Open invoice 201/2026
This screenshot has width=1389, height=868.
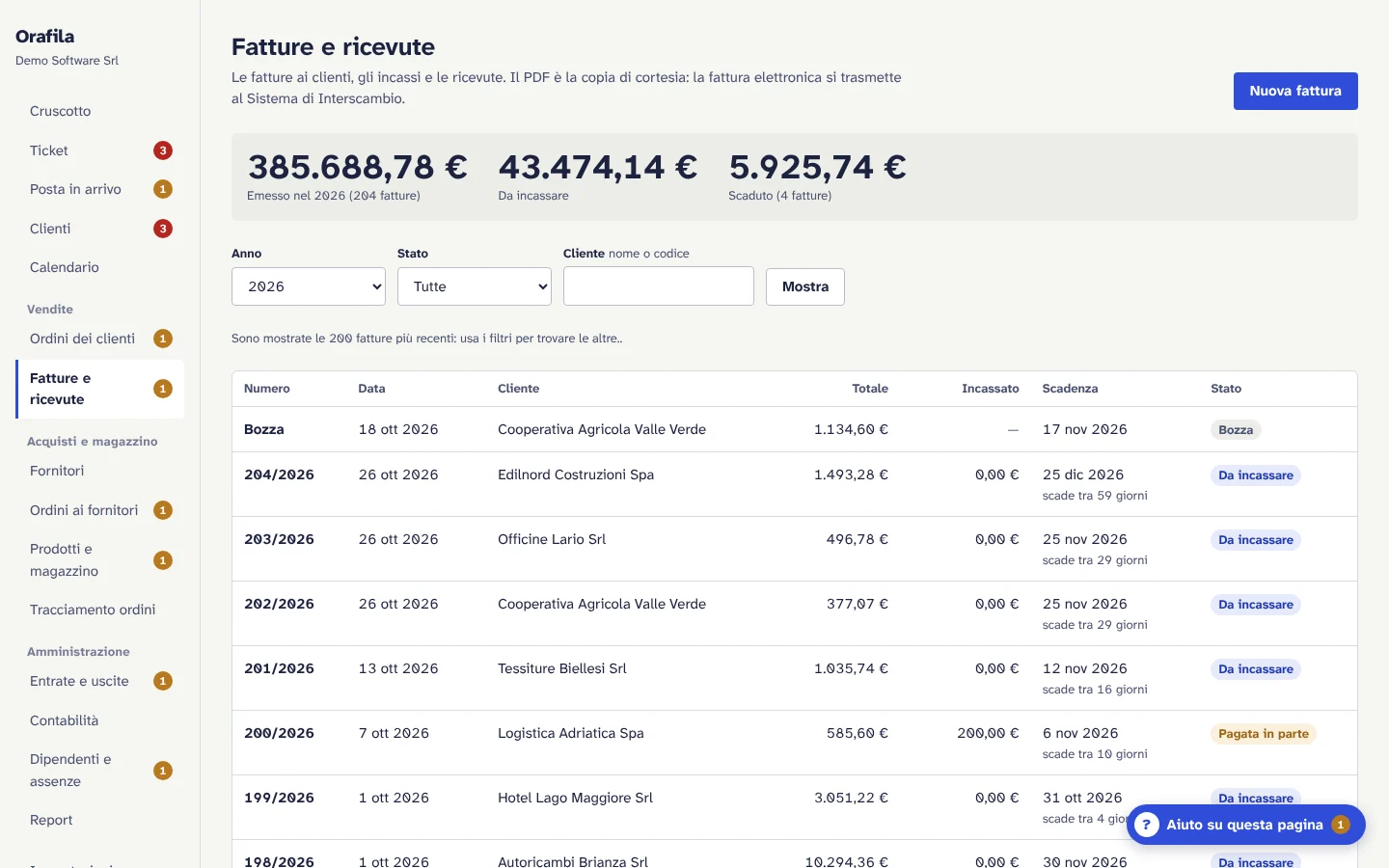(279, 668)
